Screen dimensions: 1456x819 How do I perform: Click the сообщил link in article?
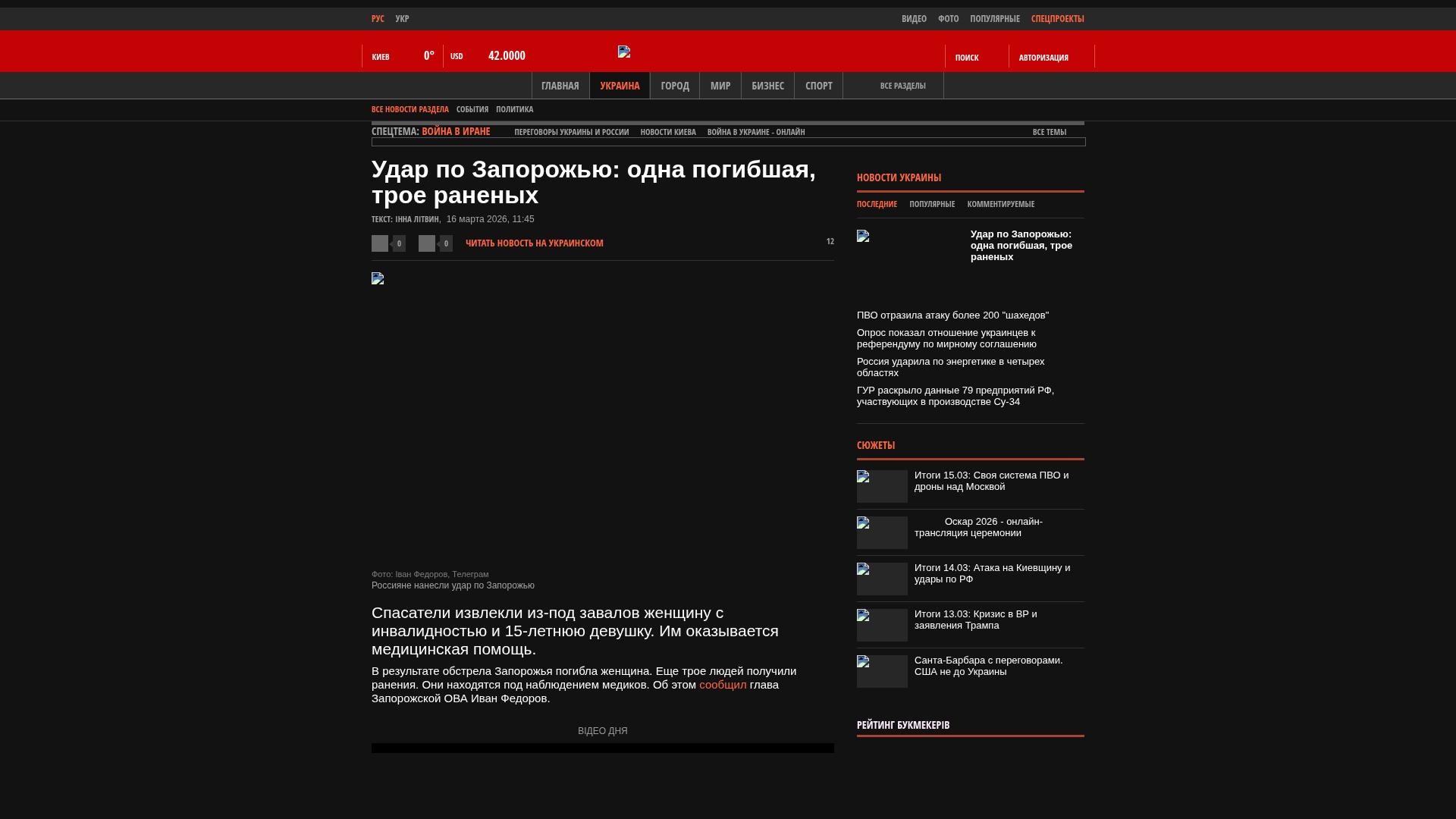(722, 685)
